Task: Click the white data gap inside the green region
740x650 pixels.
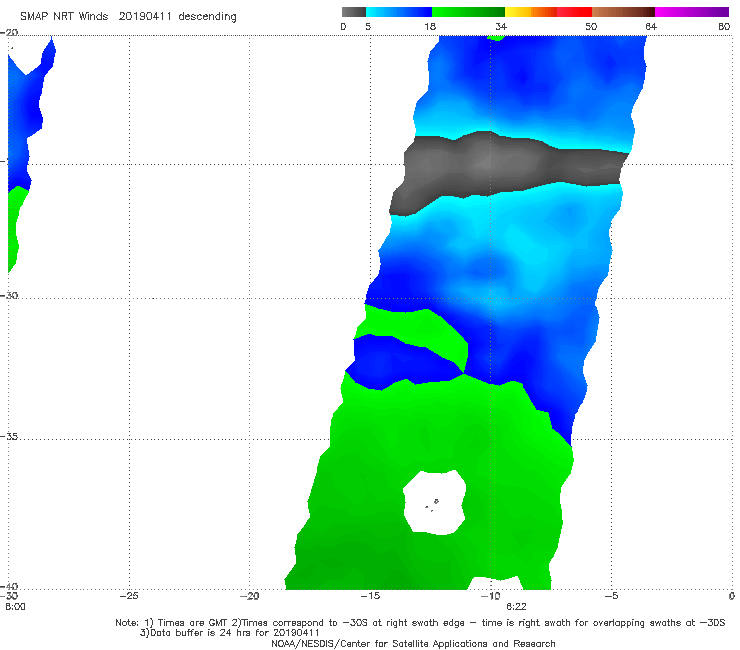Action: pyautogui.click(x=435, y=503)
